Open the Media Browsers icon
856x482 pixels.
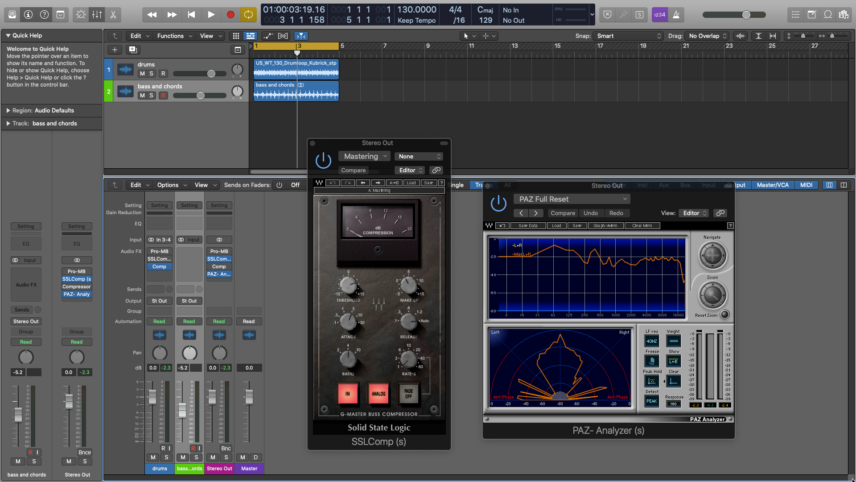pyautogui.click(x=844, y=15)
